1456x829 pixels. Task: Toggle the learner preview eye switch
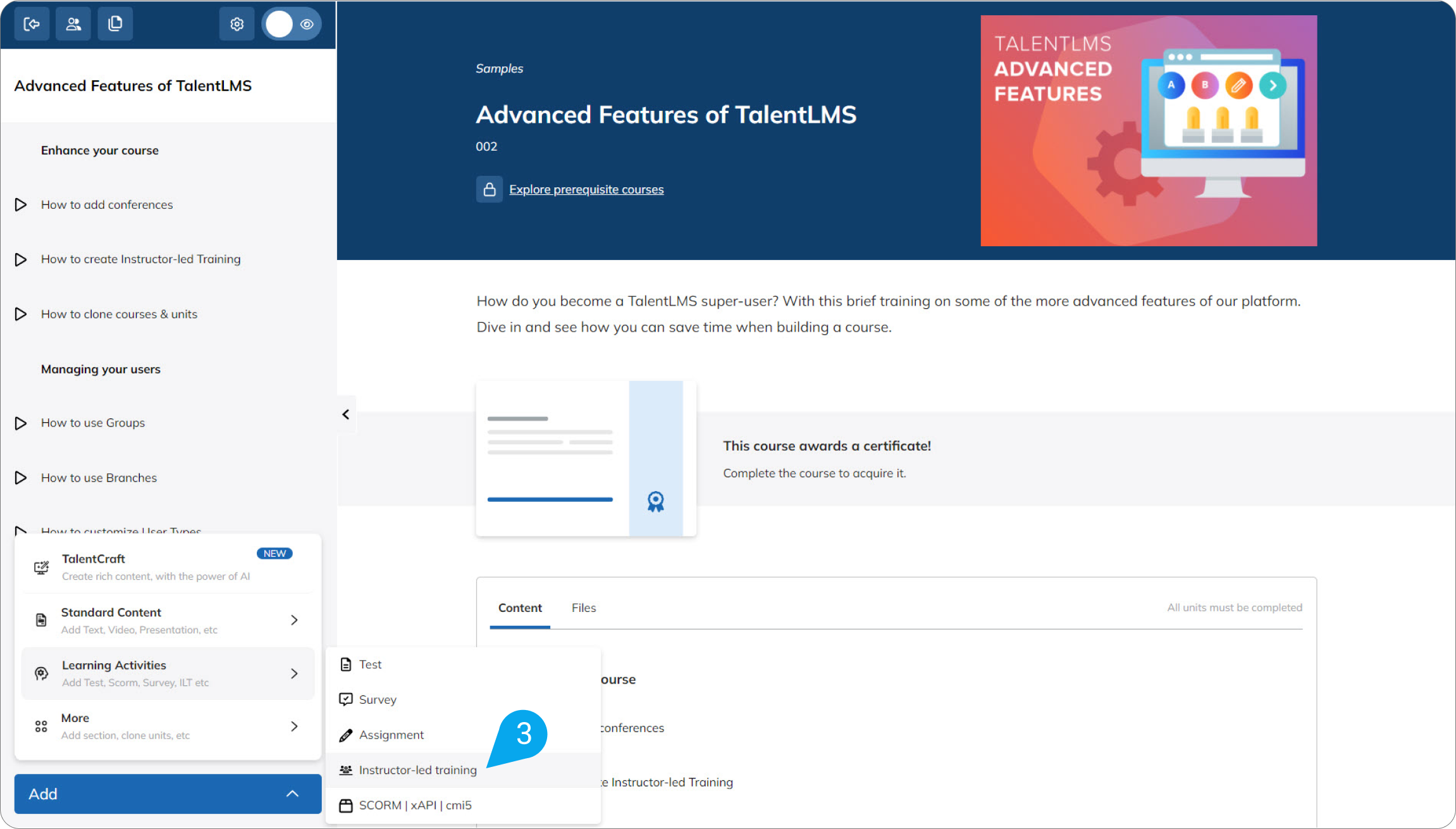(292, 24)
